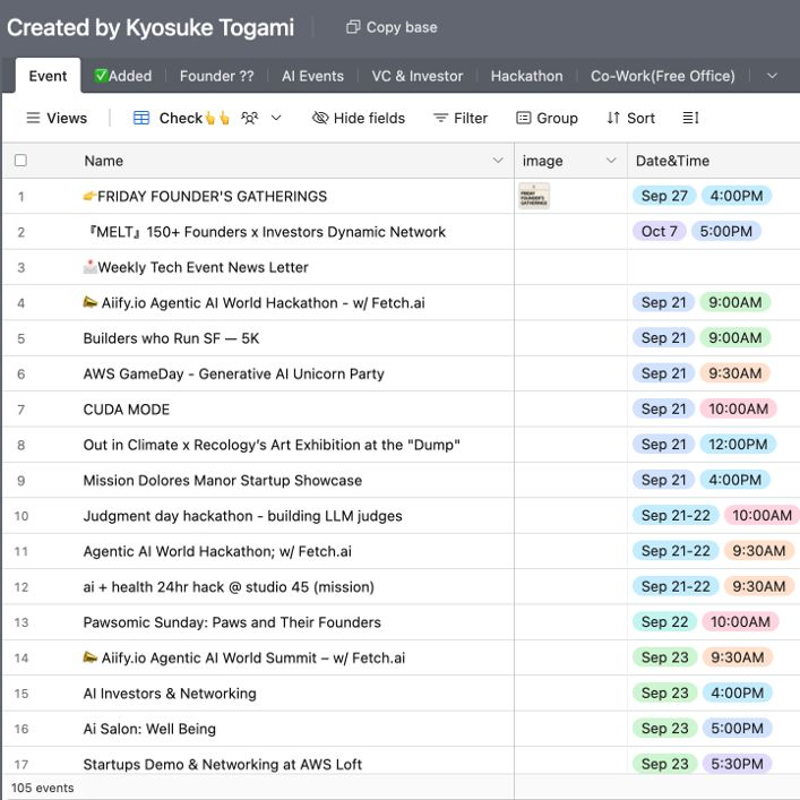
Task: Switch to the AI Events tab
Action: point(312,76)
